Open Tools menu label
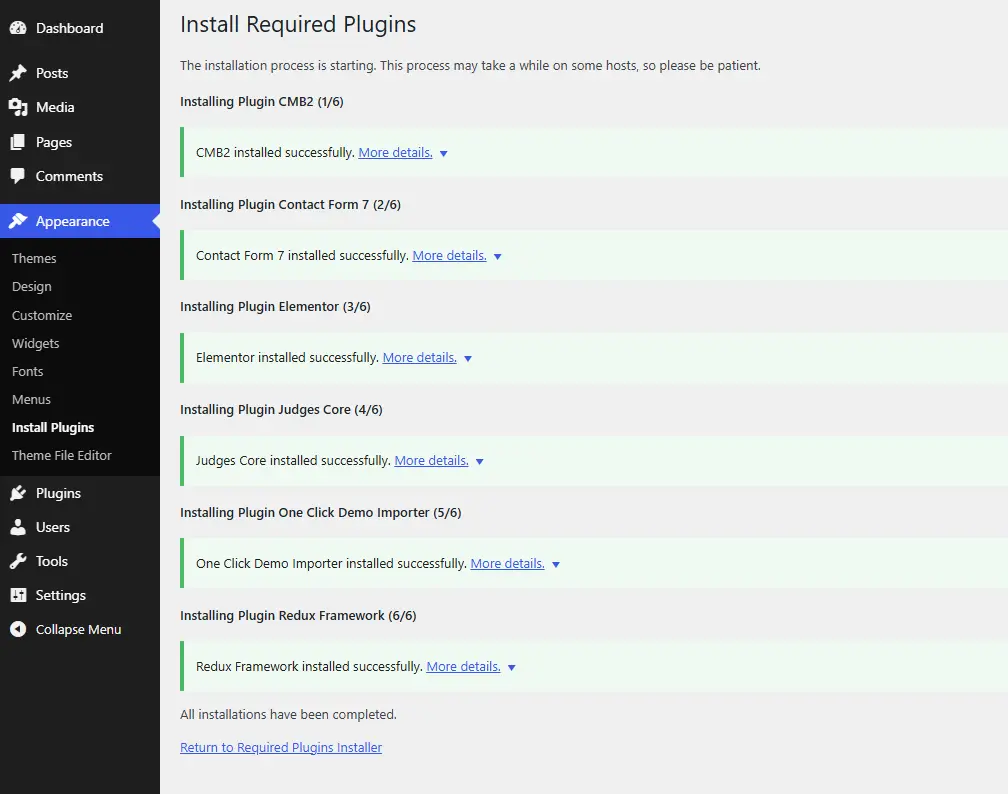This screenshot has width=1008, height=794. pyautogui.click(x=52, y=561)
